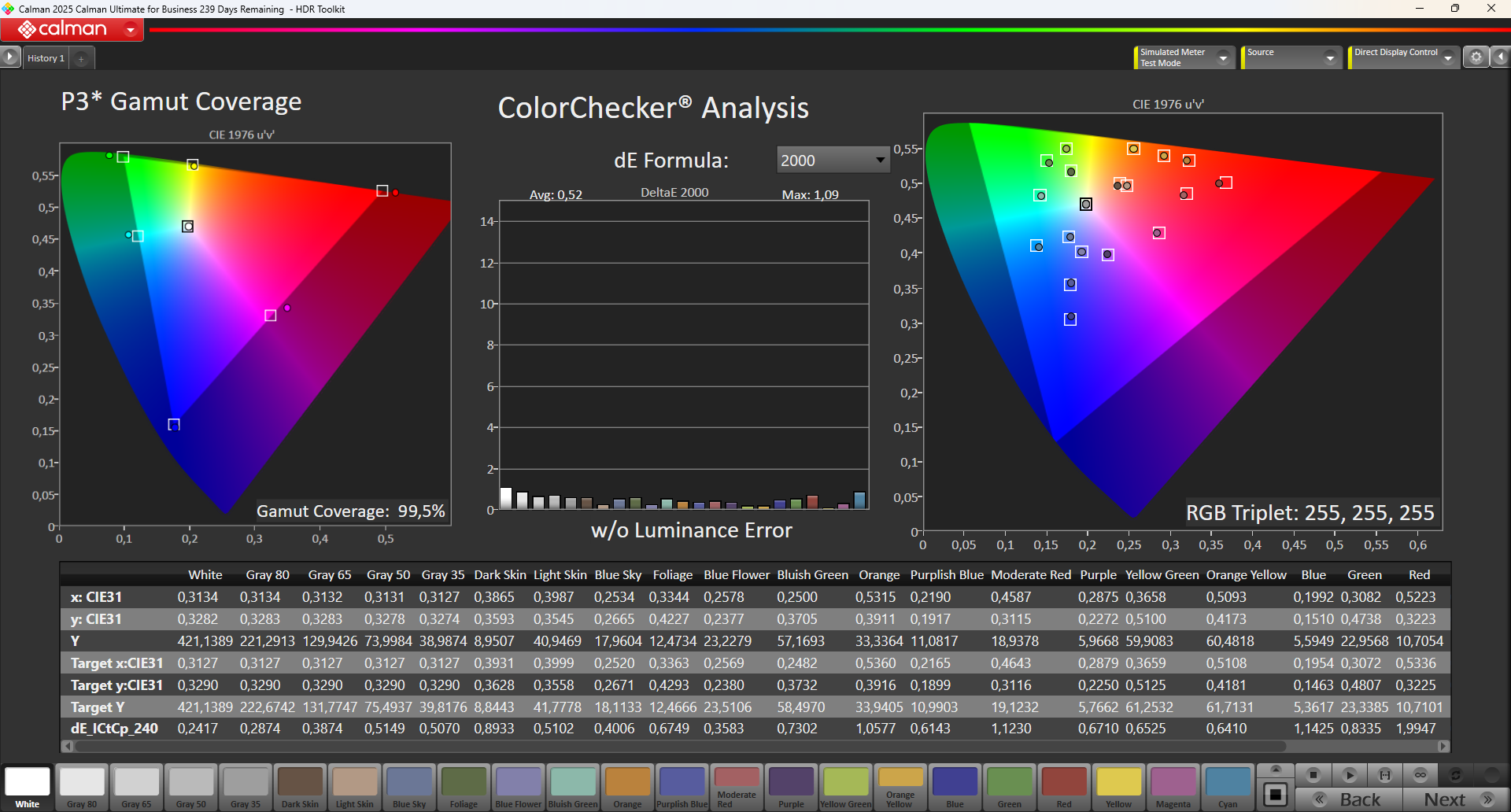Click the left-arrow panel toggle at top right
The height and width of the screenshot is (812, 1511).
click(1500, 57)
